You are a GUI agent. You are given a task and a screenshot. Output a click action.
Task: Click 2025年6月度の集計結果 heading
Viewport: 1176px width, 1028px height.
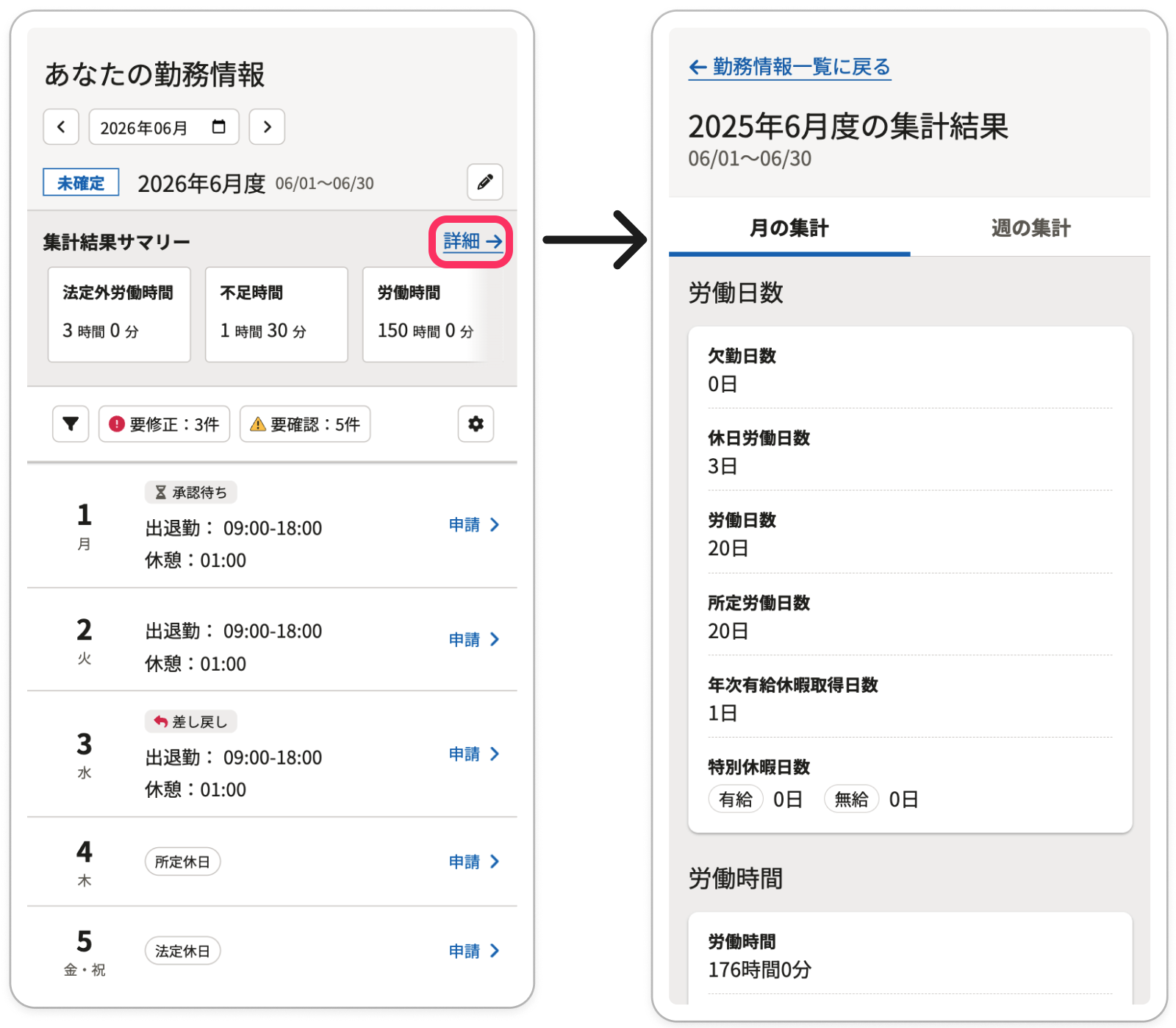click(848, 126)
